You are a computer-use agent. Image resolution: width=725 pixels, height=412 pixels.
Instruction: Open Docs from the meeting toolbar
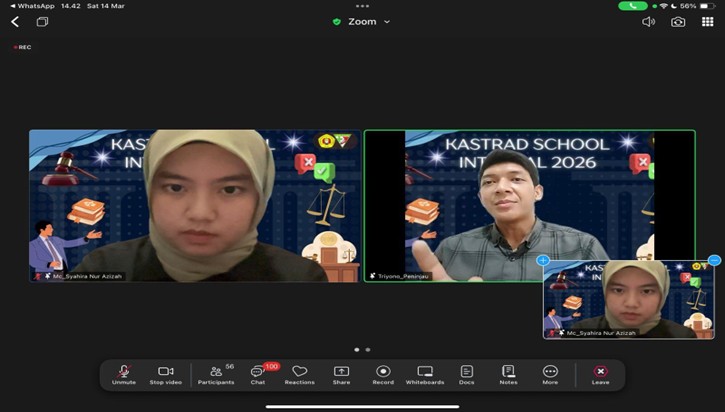[466, 373]
